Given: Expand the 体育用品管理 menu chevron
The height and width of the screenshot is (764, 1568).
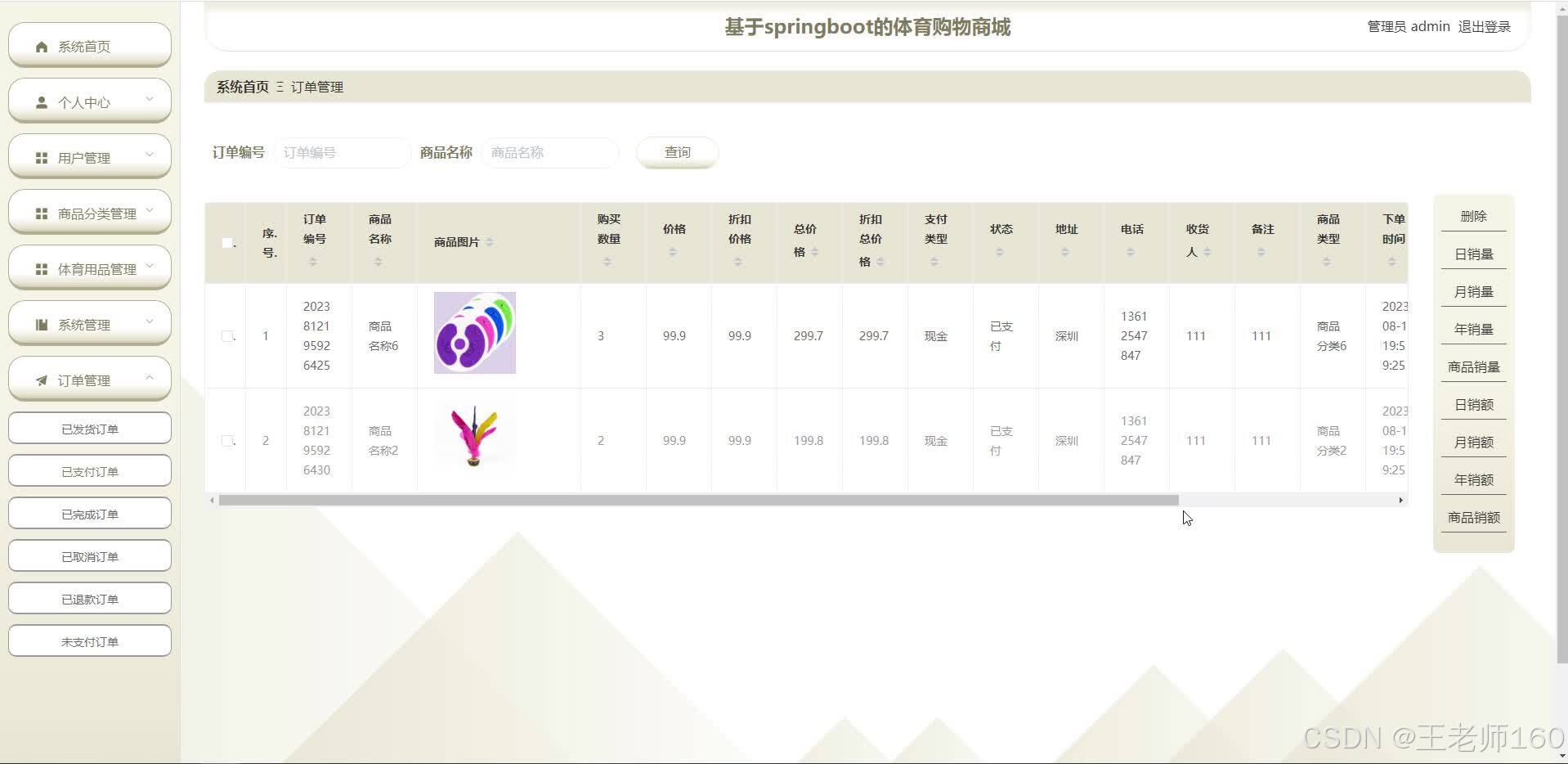Looking at the screenshot, I should [x=150, y=266].
